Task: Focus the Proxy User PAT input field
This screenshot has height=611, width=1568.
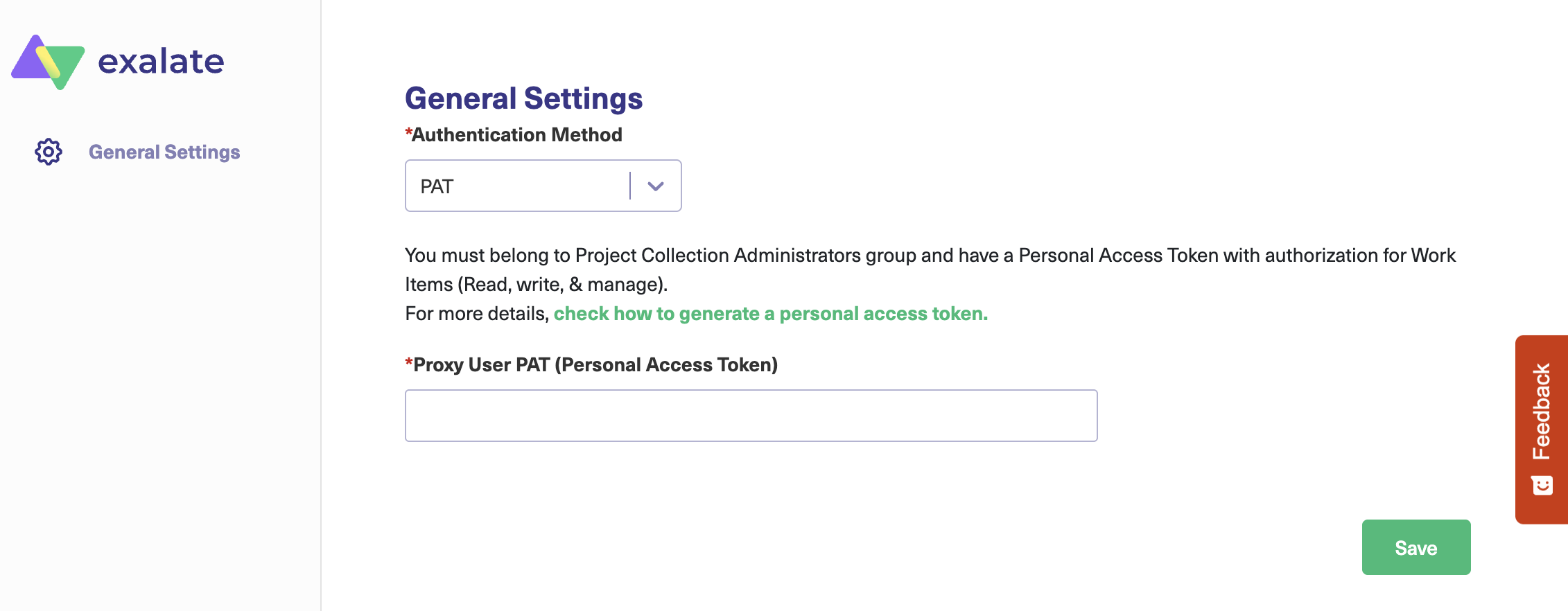Action: (751, 416)
